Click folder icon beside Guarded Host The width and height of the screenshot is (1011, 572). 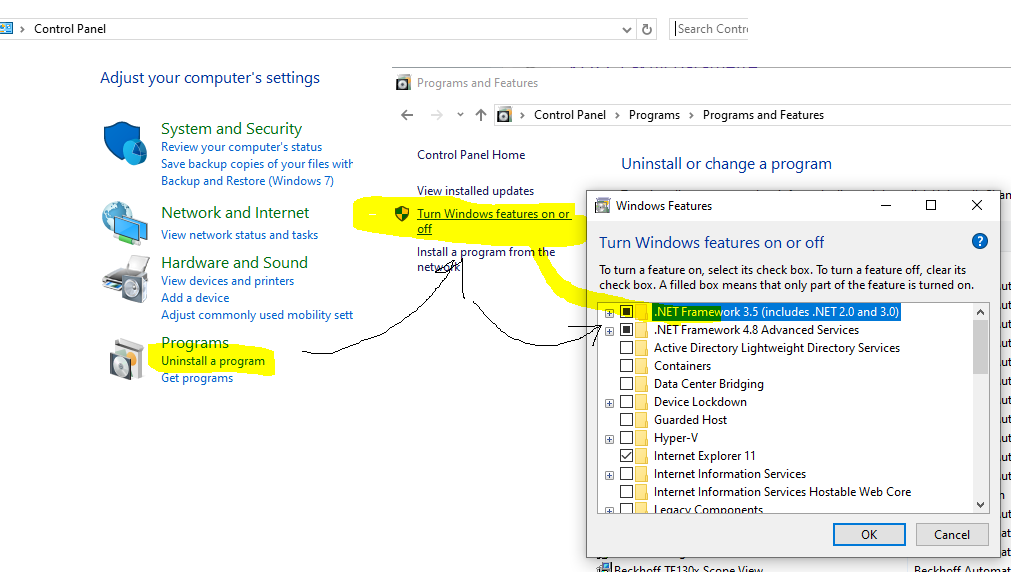(x=641, y=420)
